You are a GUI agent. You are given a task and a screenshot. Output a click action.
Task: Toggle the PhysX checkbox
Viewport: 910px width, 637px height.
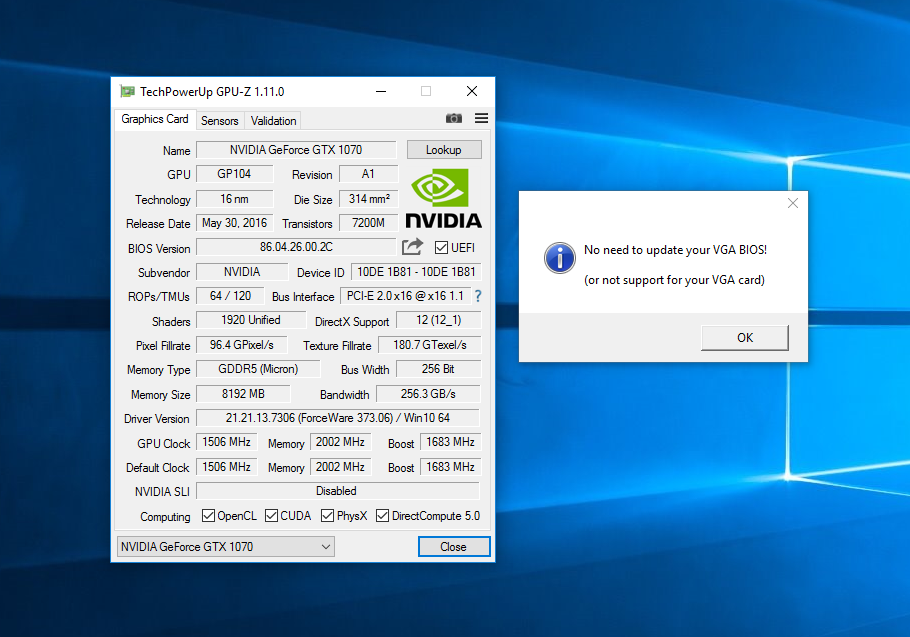tap(327, 516)
